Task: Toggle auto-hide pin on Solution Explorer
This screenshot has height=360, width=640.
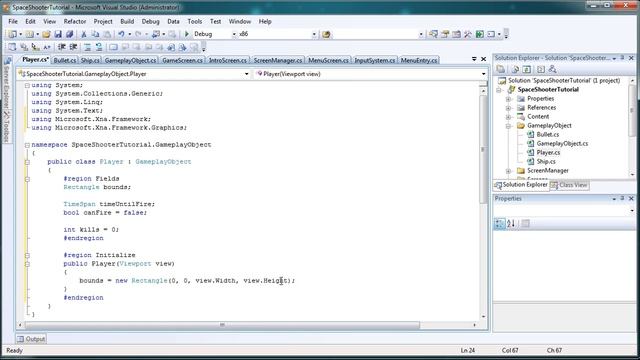Action: point(622,58)
